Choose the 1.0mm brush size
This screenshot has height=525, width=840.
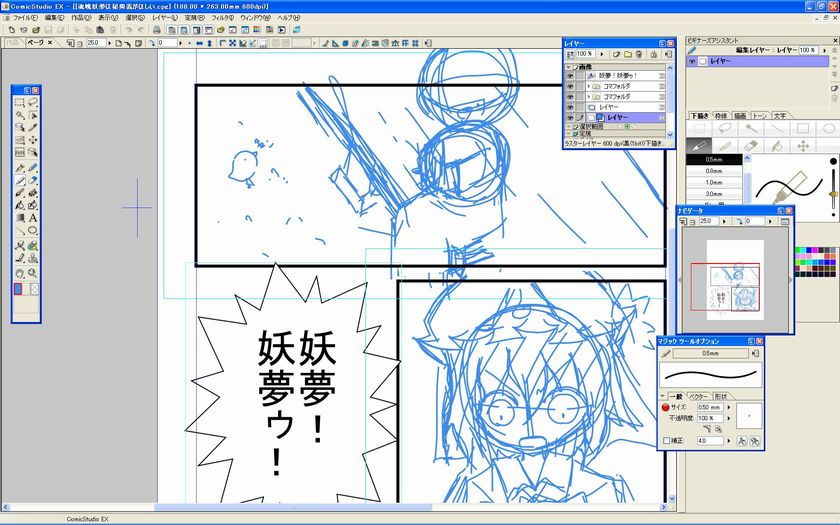(714, 183)
